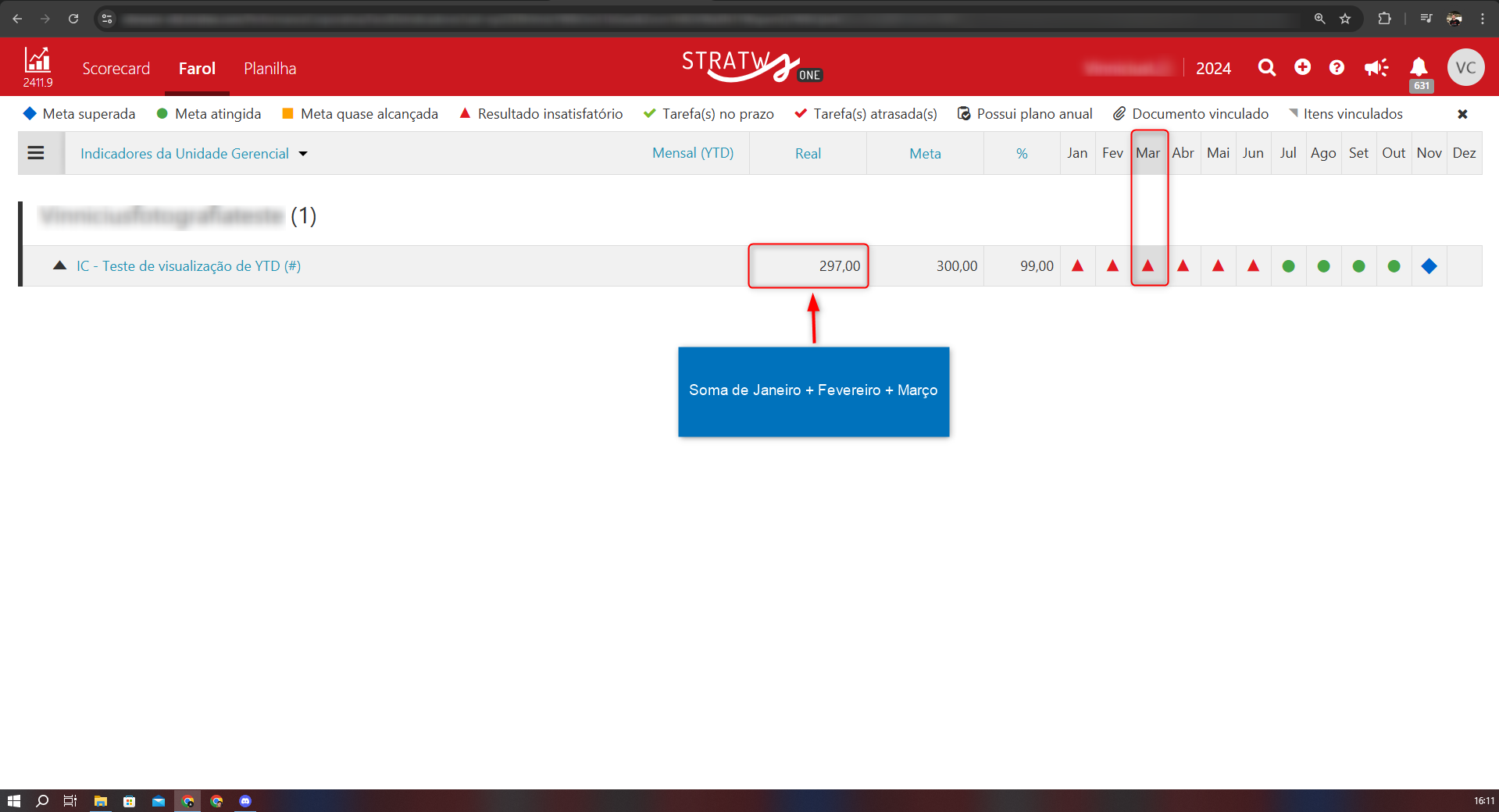Open browser extensions puzzle icon
1499x812 pixels.
coord(1384,19)
